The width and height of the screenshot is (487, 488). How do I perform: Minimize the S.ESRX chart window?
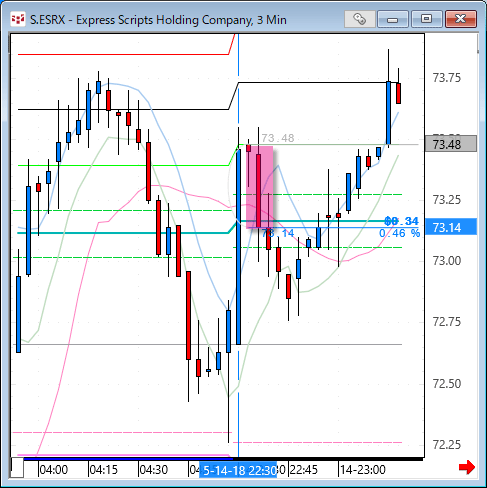393,19
